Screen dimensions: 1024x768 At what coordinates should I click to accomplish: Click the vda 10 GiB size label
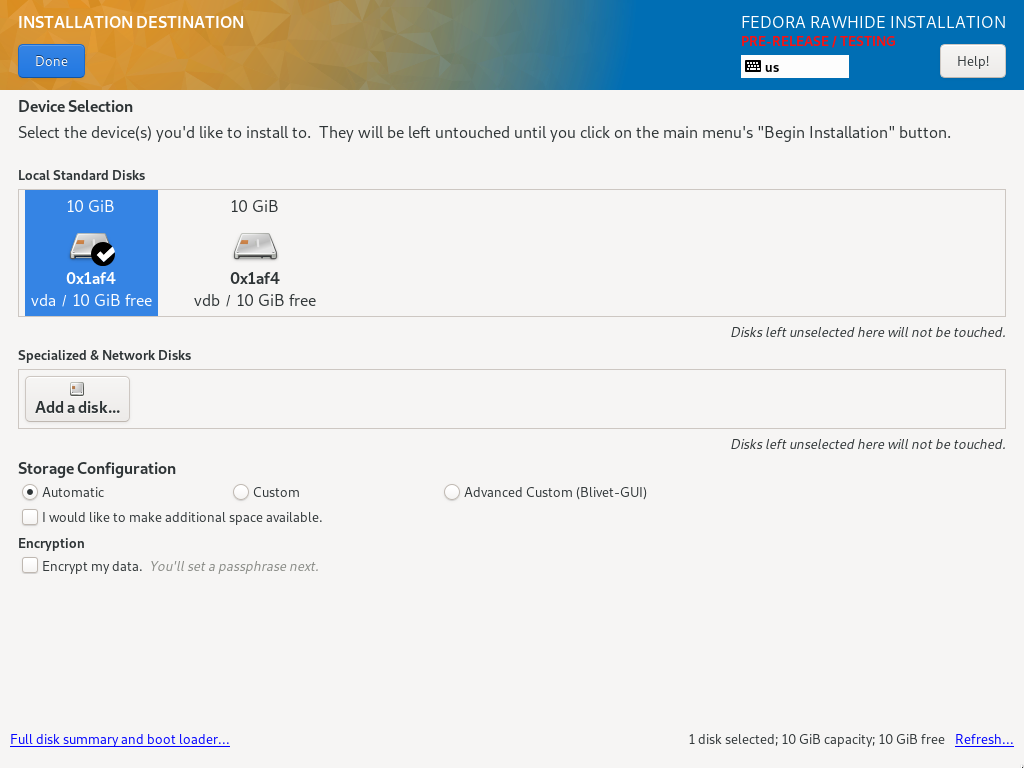[x=91, y=206]
